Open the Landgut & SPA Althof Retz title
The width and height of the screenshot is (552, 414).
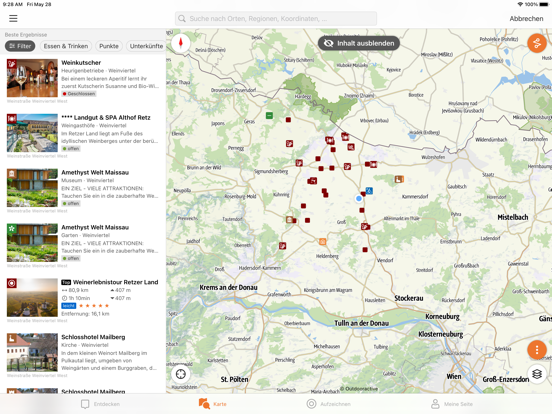tap(106, 118)
